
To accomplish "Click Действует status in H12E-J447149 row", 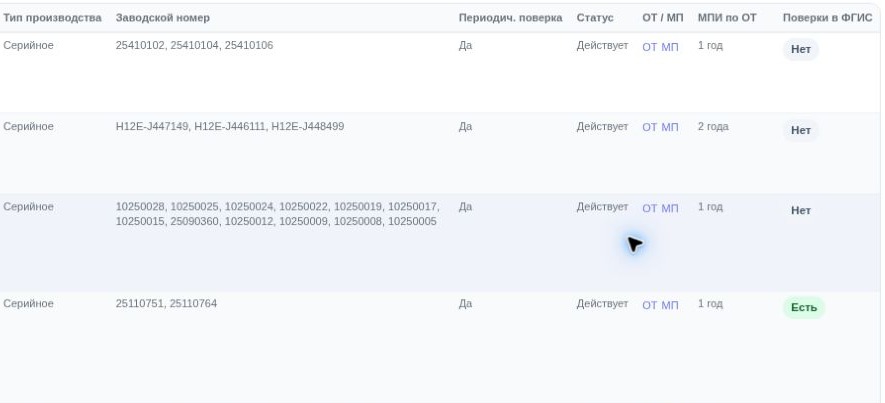I will point(602,126).
